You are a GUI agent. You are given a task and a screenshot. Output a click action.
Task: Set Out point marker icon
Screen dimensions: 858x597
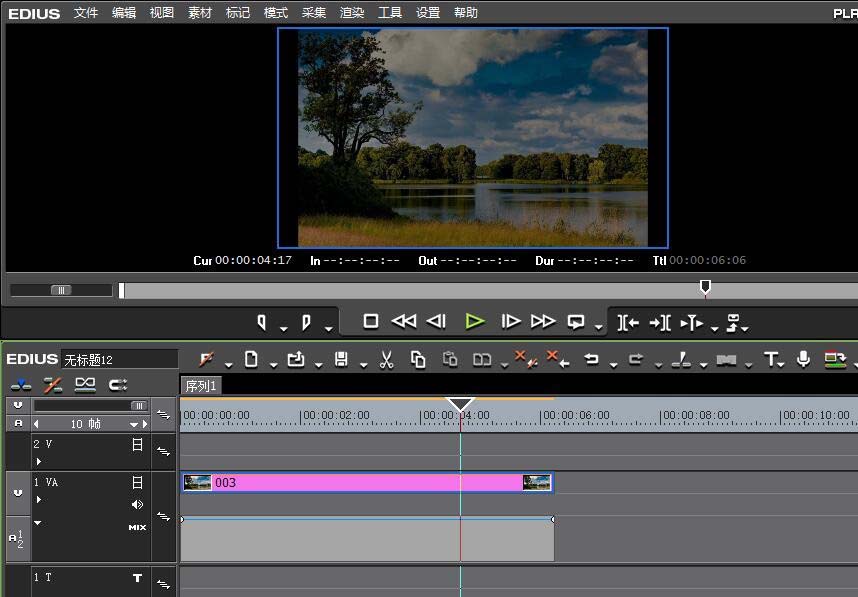pyautogui.click(x=306, y=322)
